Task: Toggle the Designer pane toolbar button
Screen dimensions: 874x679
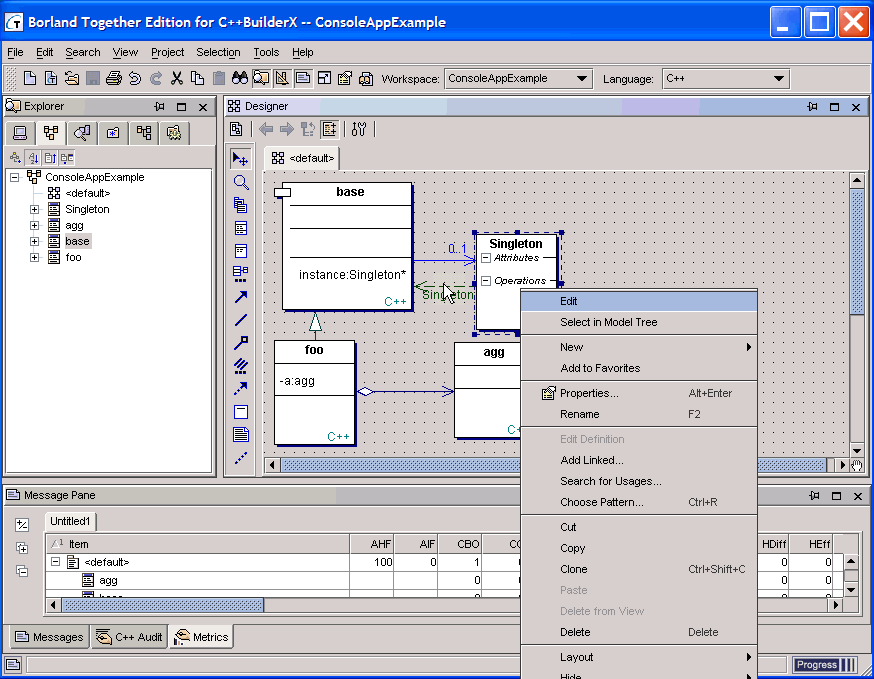Action: [282, 79]
